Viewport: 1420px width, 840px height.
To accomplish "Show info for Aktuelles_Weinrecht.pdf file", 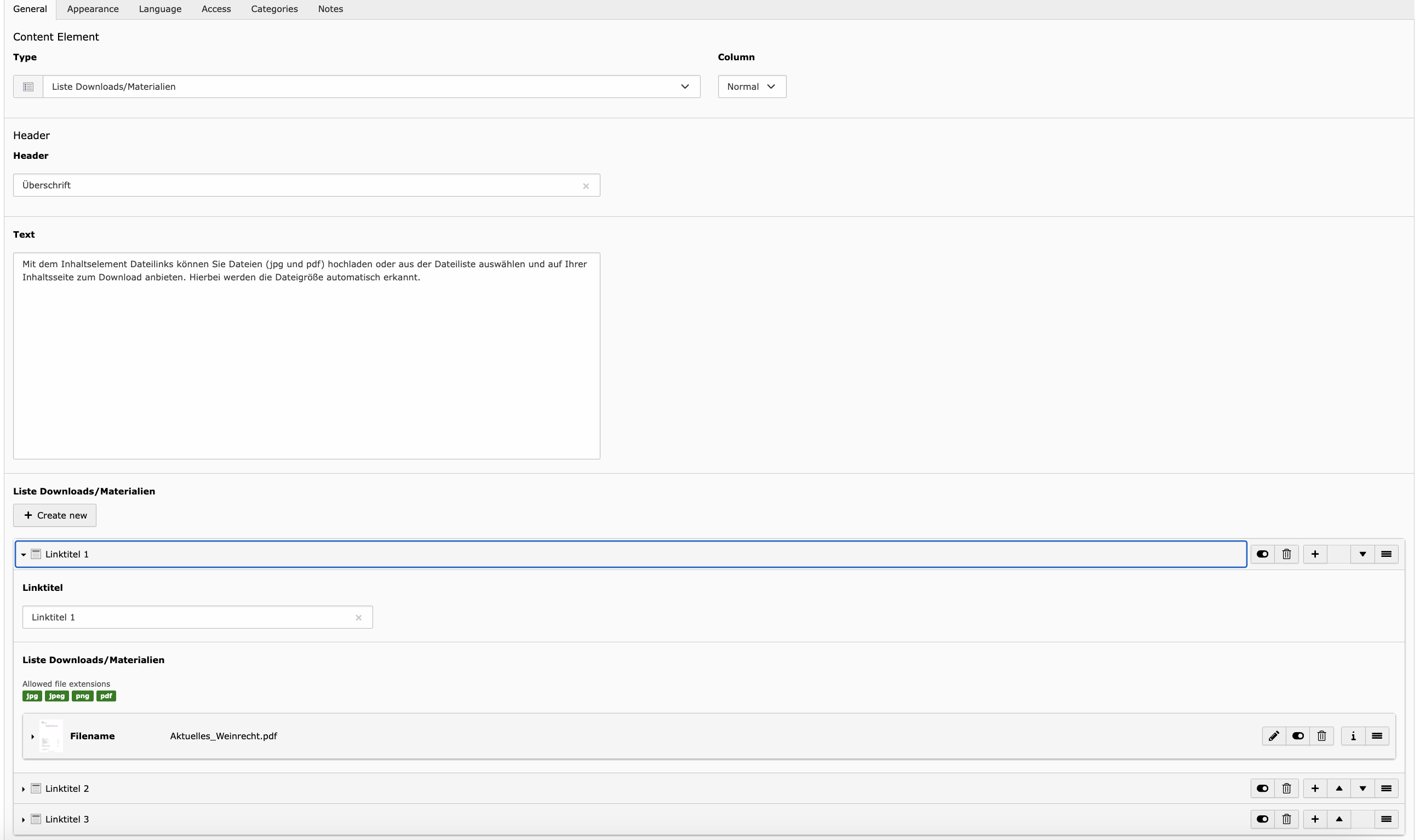I will [1353, 736].
